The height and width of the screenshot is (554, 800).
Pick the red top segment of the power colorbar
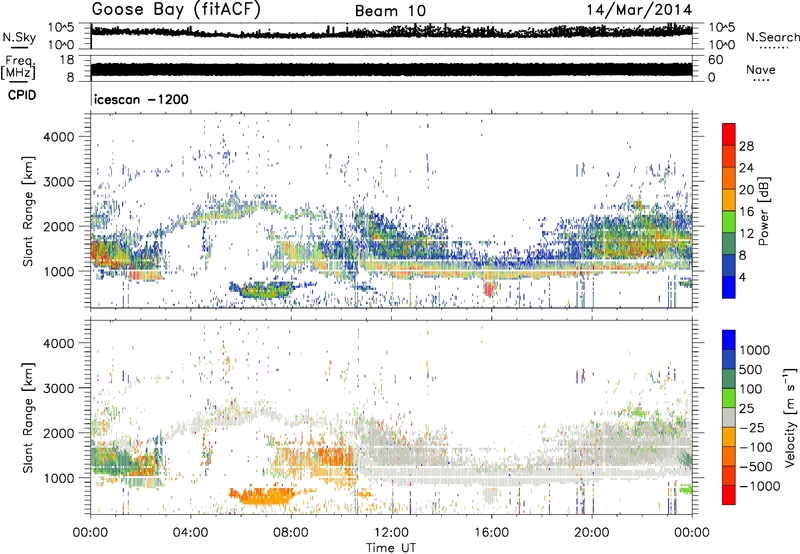(x=729, y=134)
